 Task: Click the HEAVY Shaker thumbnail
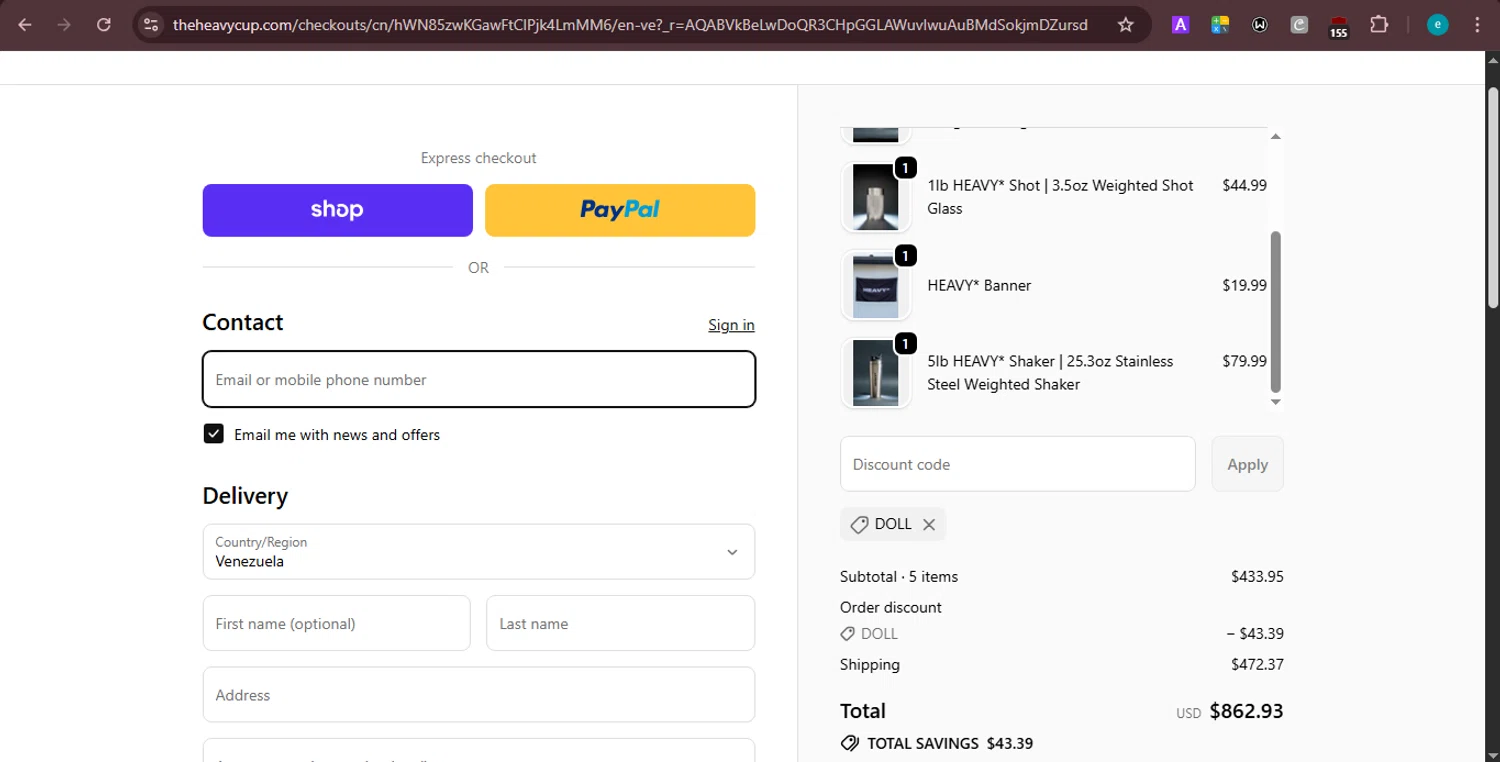[x=876, y=373]
